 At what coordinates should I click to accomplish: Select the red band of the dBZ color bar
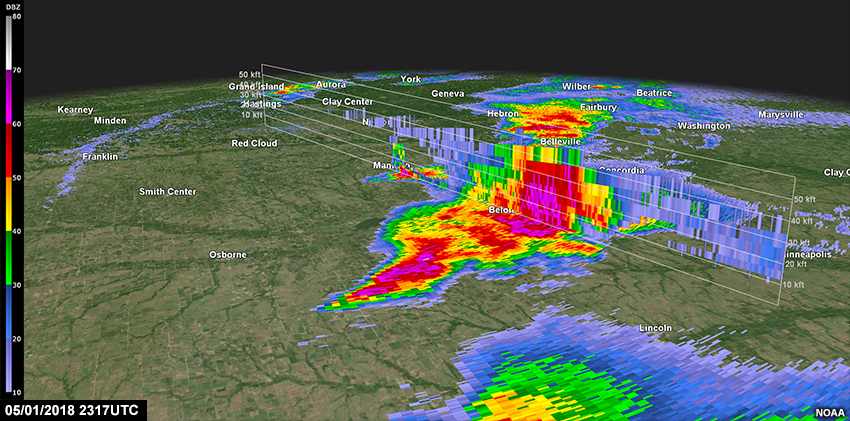coord(8,150)
